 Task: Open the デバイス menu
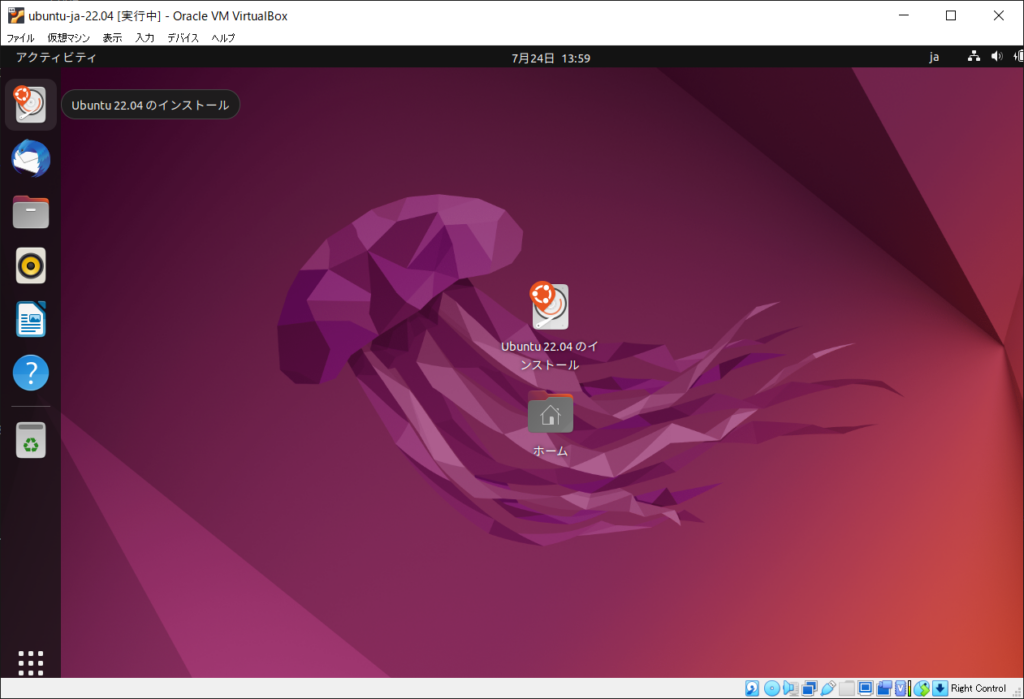pos(183,38)
